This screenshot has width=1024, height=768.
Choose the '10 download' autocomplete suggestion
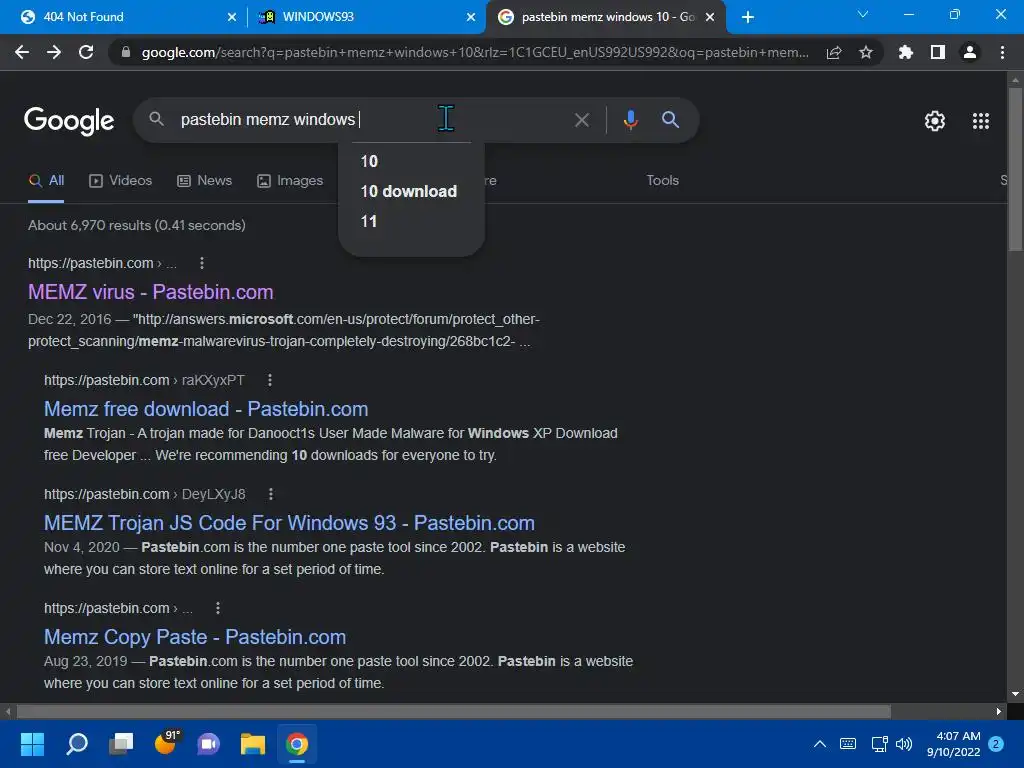(411, 191)
